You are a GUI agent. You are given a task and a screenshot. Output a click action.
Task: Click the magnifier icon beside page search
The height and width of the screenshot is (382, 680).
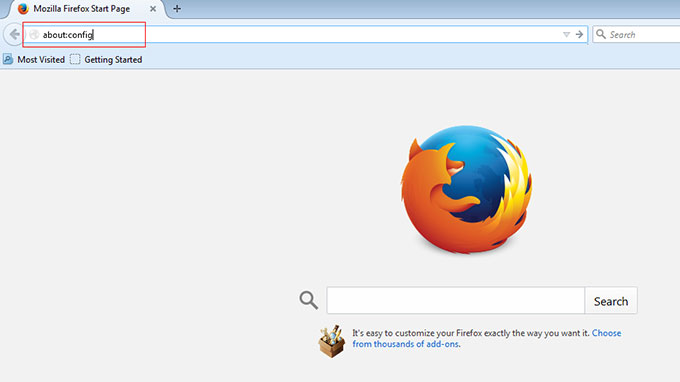(x=308, y=300)
